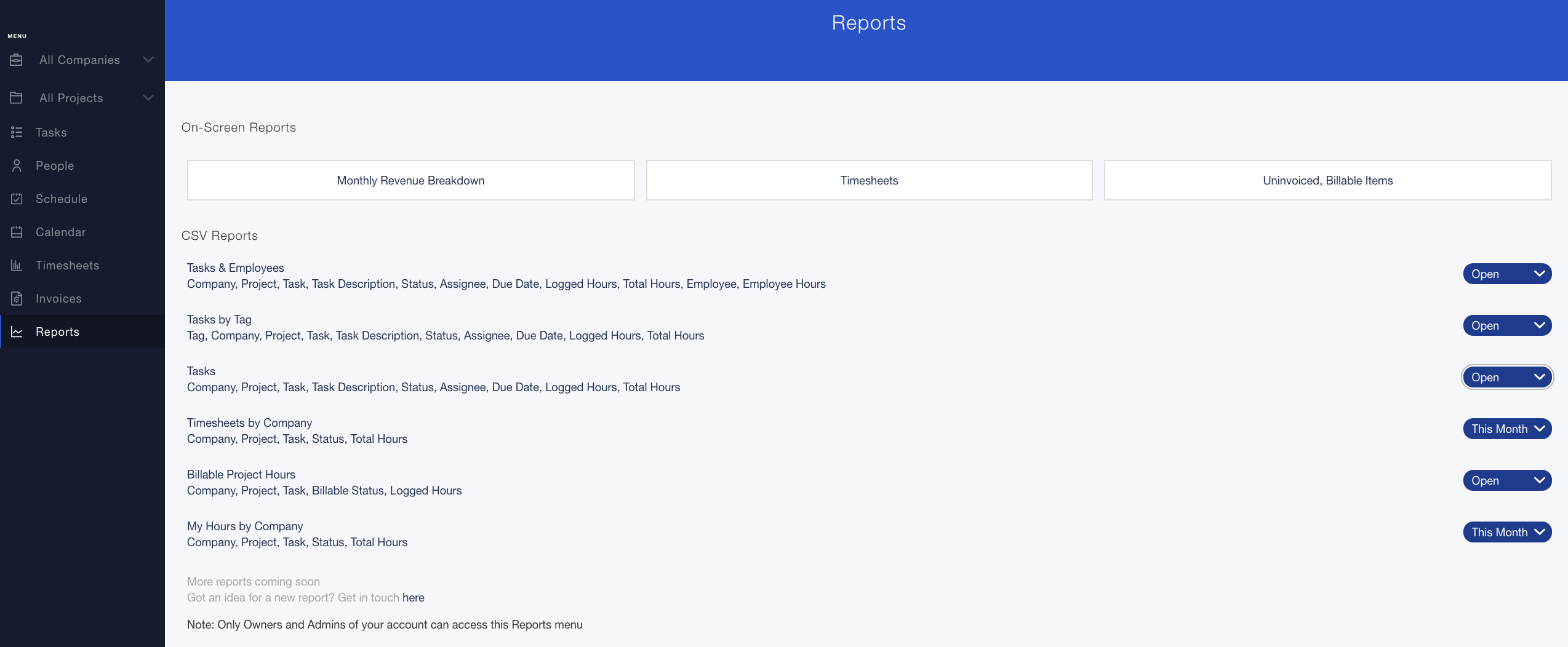Click the Tasks & Employees report title
The width and height of the screenshot is (1568, 647).
235,268
